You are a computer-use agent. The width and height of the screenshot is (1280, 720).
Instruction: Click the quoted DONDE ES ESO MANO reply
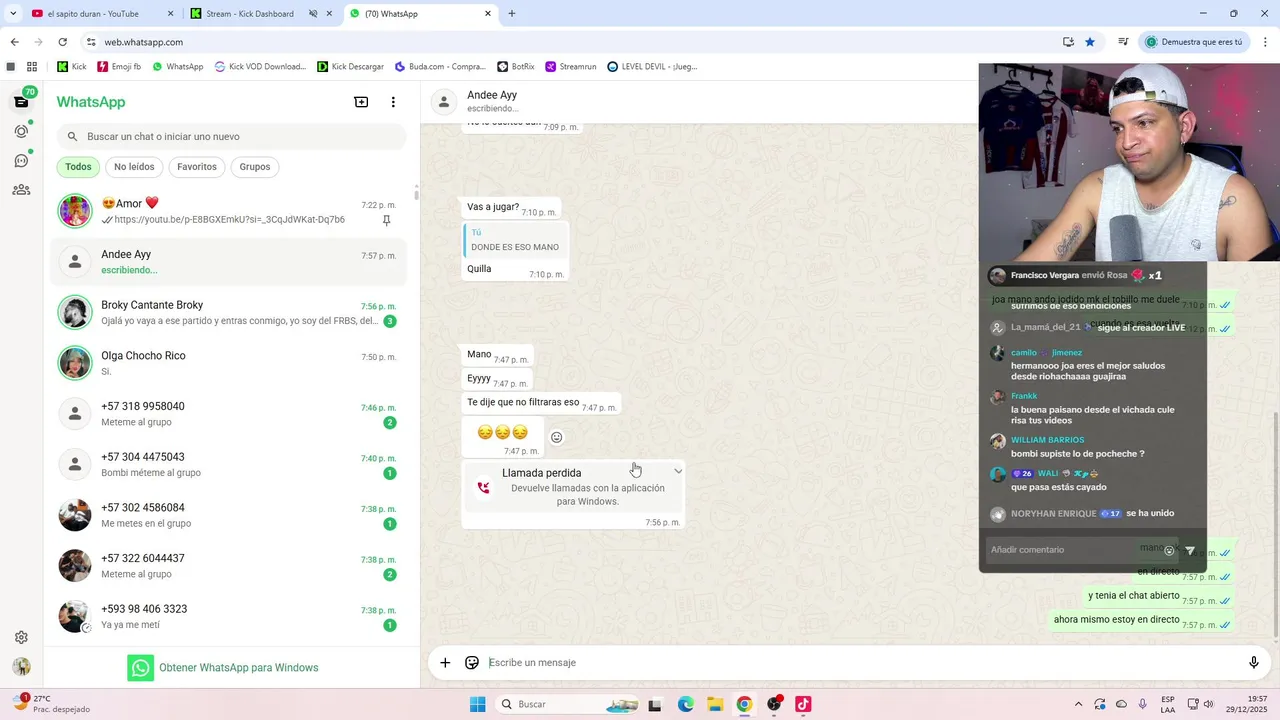pyautogui.click(x=514, y=240)
